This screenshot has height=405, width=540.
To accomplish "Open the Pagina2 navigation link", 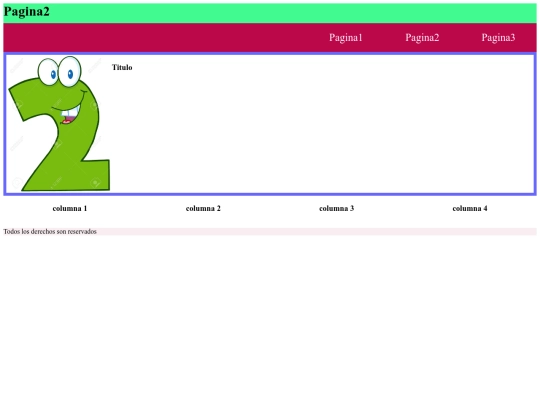I will [422, 38].
